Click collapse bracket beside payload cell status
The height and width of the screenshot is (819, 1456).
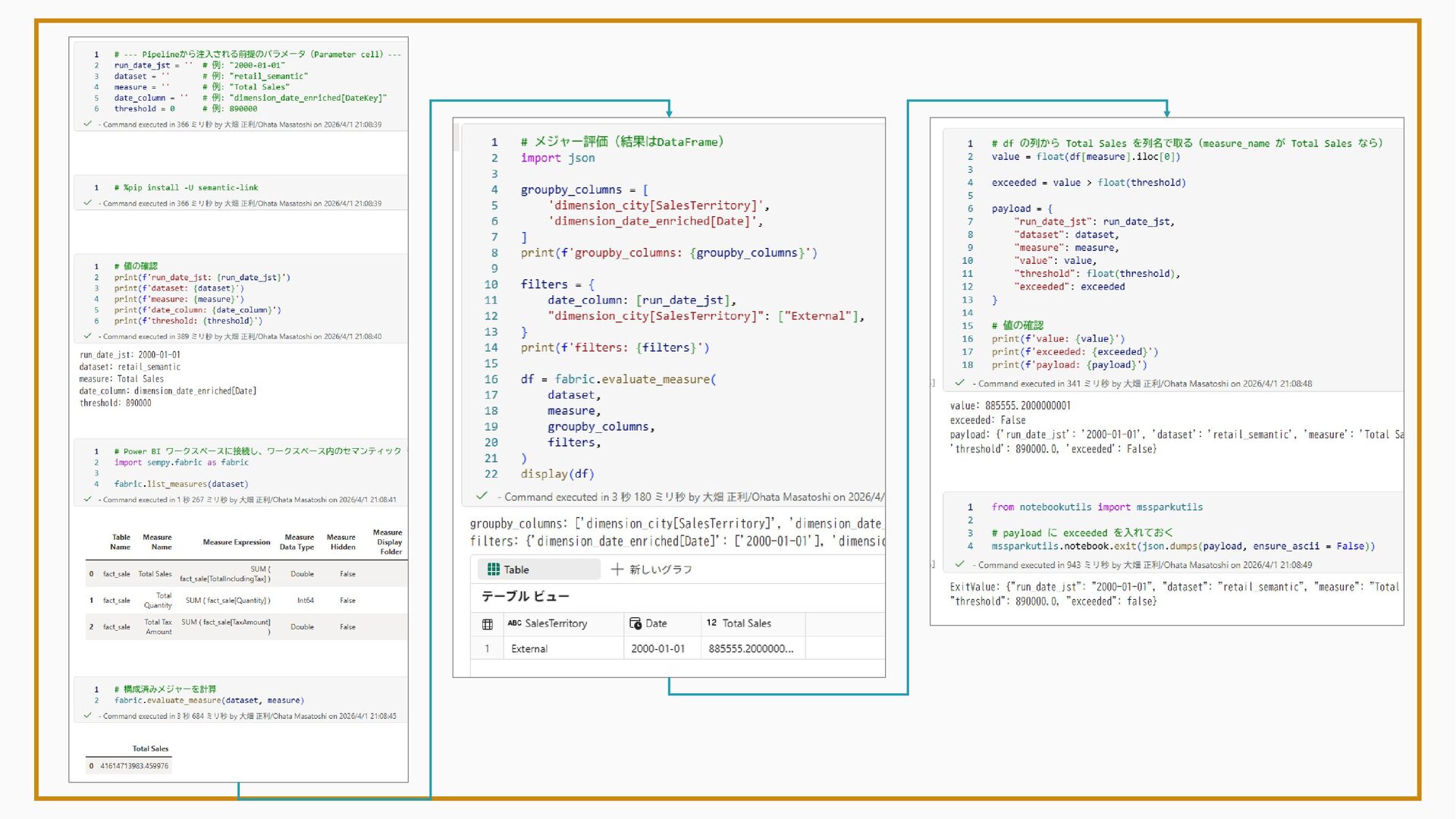coord(934,384)
